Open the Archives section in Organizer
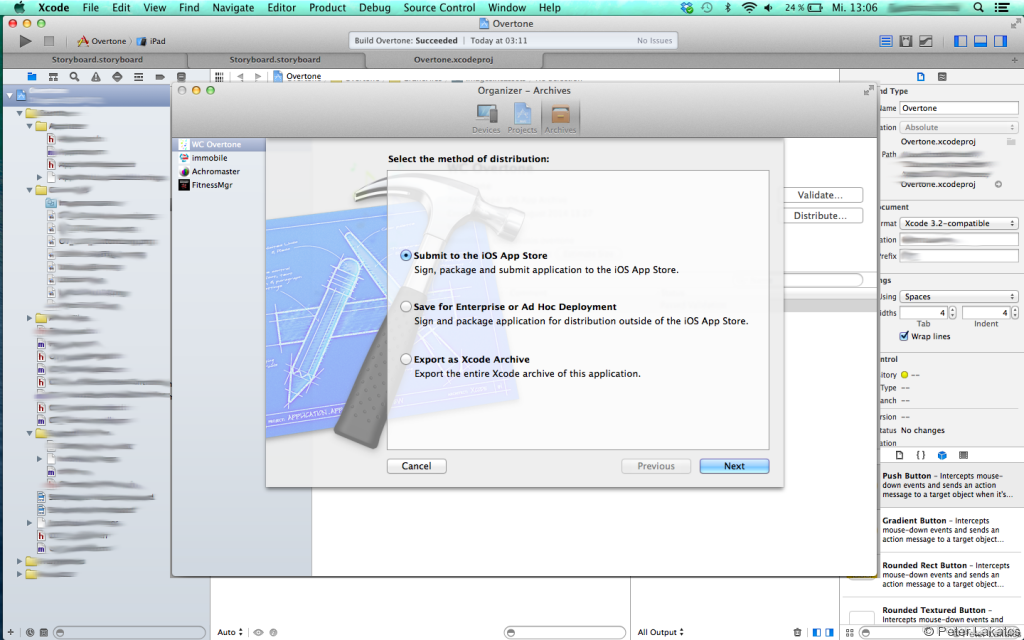This screenshot has width=1024, height=640. click(x=560, y=118)
